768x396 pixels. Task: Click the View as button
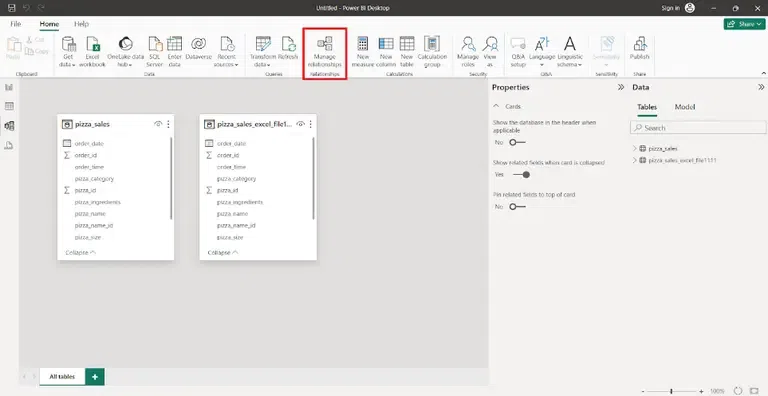point(490,51)
